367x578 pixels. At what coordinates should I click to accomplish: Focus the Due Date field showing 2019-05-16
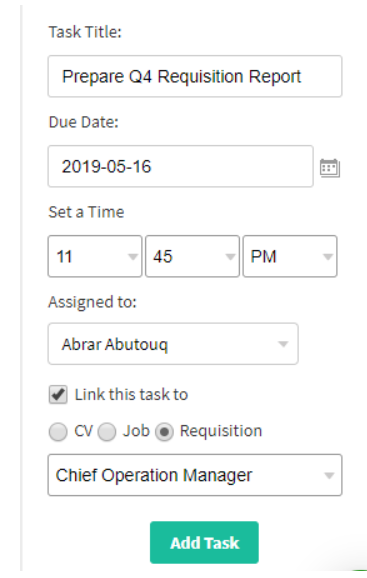pos(181,166)
